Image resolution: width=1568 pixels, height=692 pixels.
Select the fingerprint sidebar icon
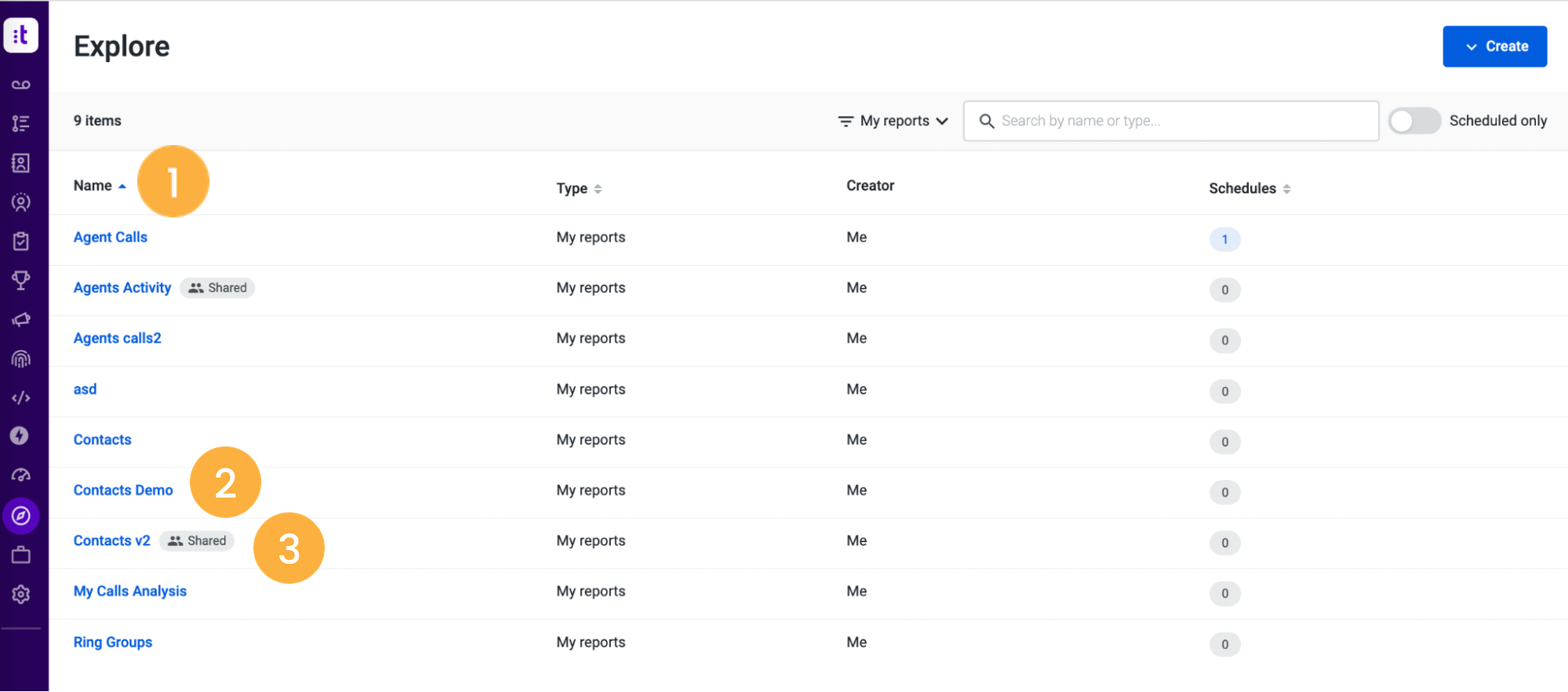pos(21,359)
